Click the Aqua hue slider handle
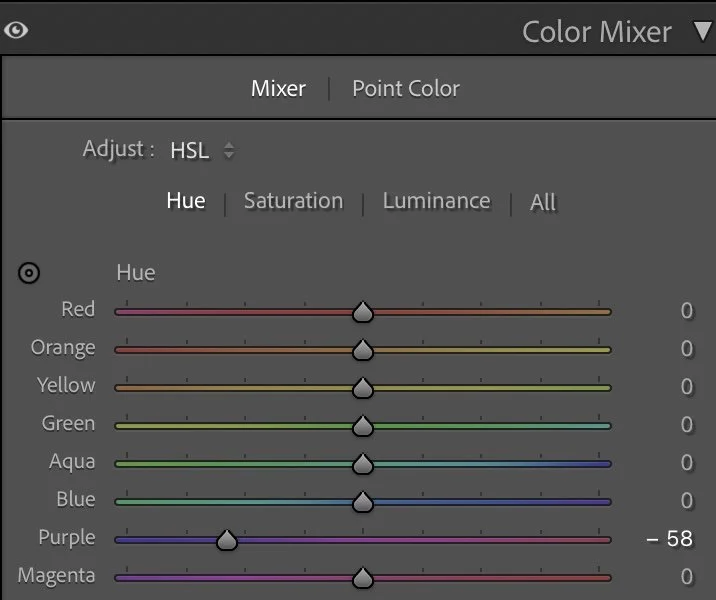This screenshot has width=716, height=600. (x=363, y=464)
